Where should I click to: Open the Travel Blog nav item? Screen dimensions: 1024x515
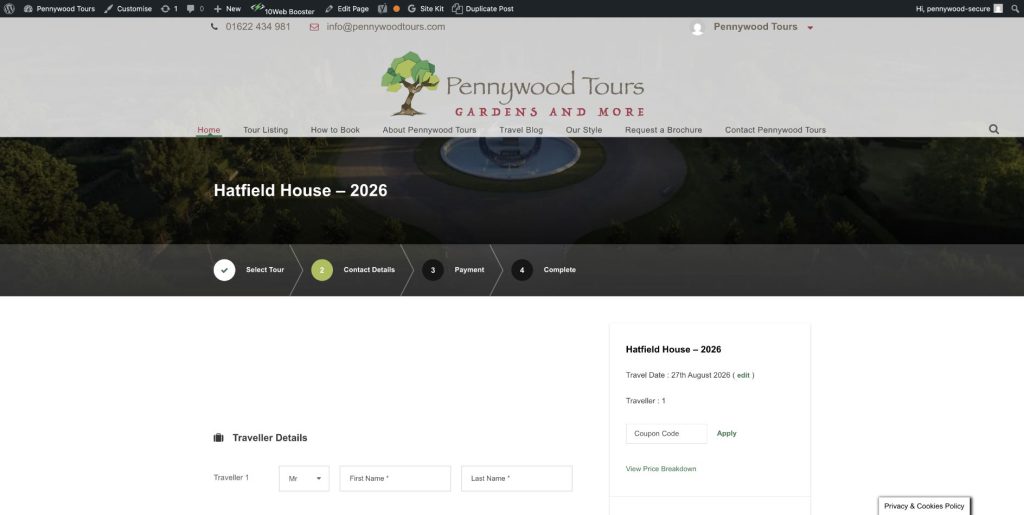(x=521, y=130)
